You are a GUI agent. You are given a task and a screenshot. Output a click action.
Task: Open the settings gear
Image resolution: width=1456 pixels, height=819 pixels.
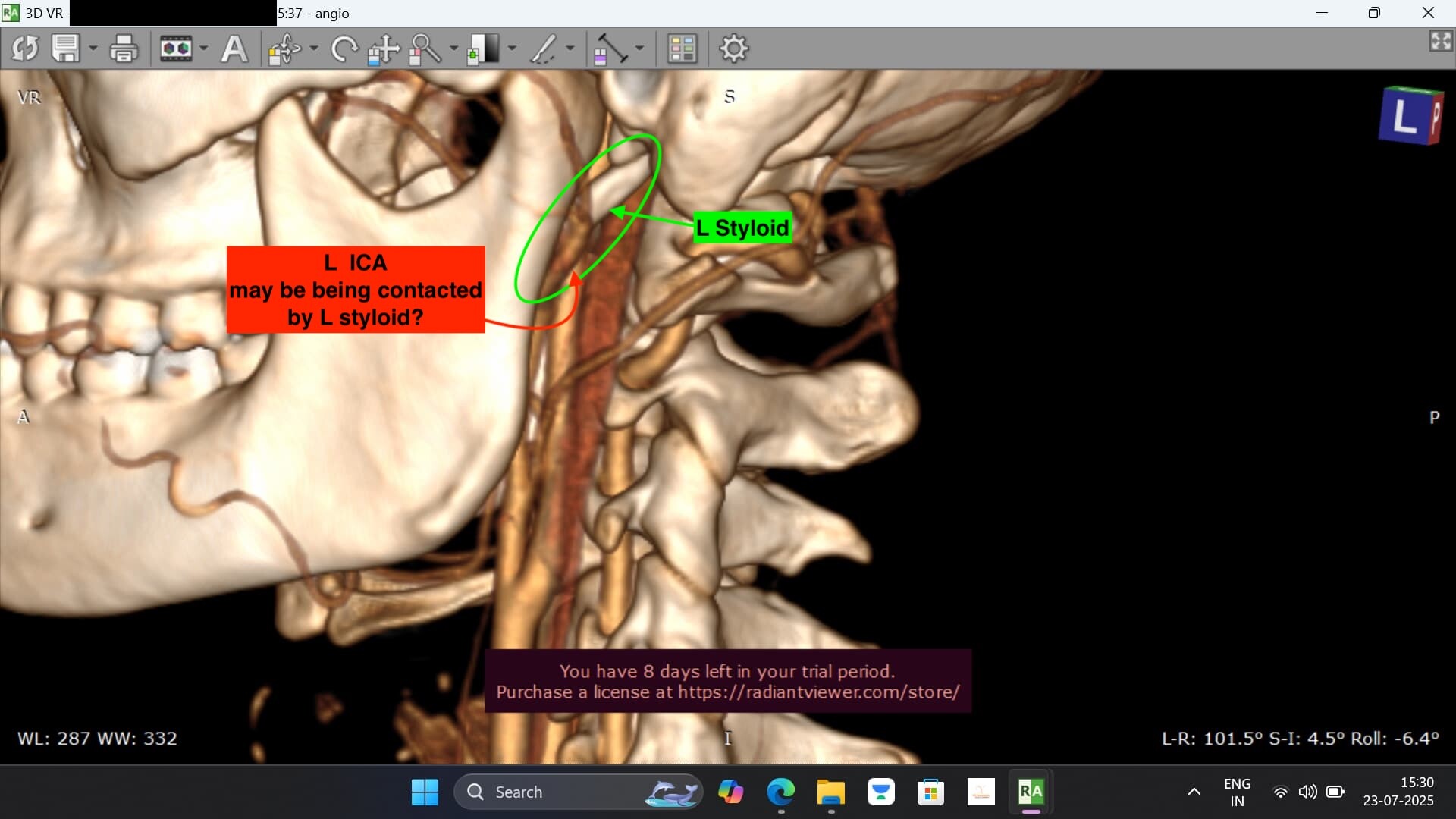tap(733, 49)
